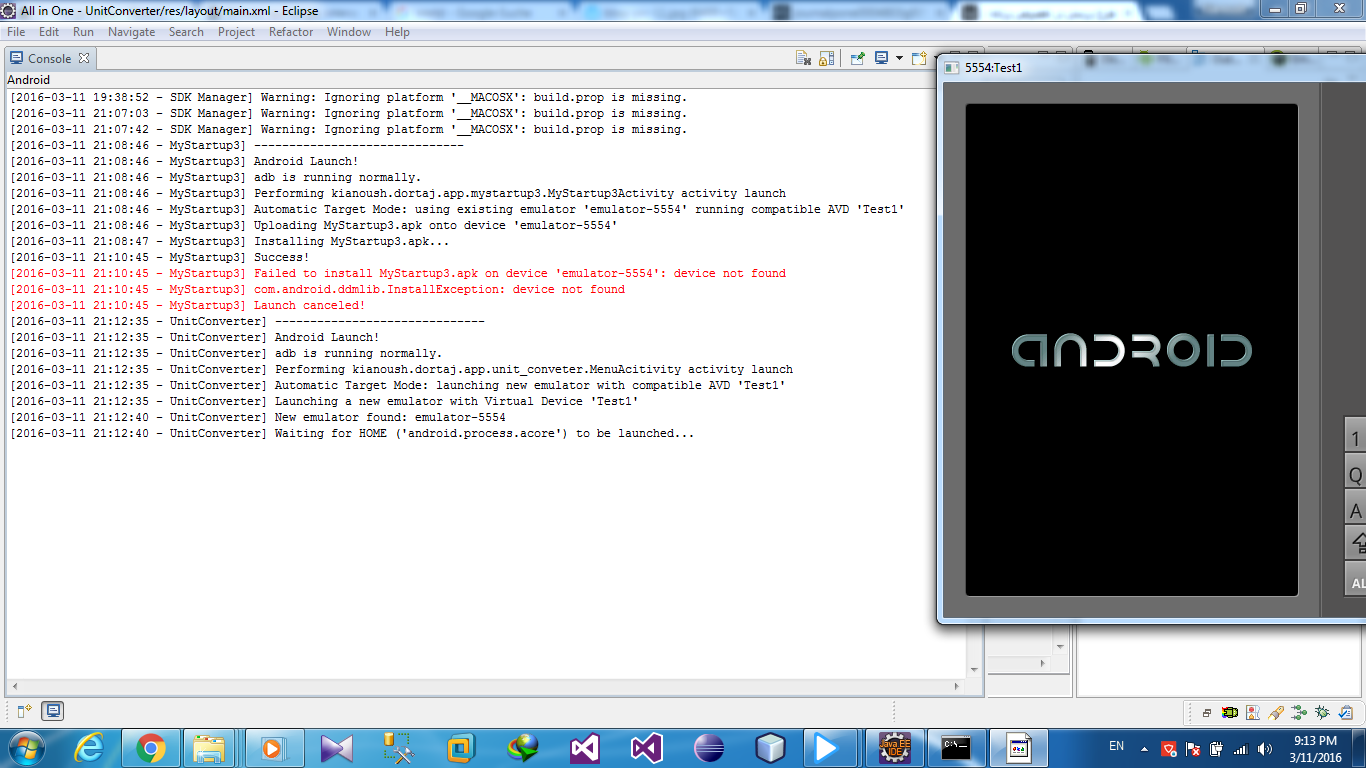Viewport: 1366px width, 768px height.
Task: Open the DDMS perspective Android bug icon
Action: (x=1230, y=713)
